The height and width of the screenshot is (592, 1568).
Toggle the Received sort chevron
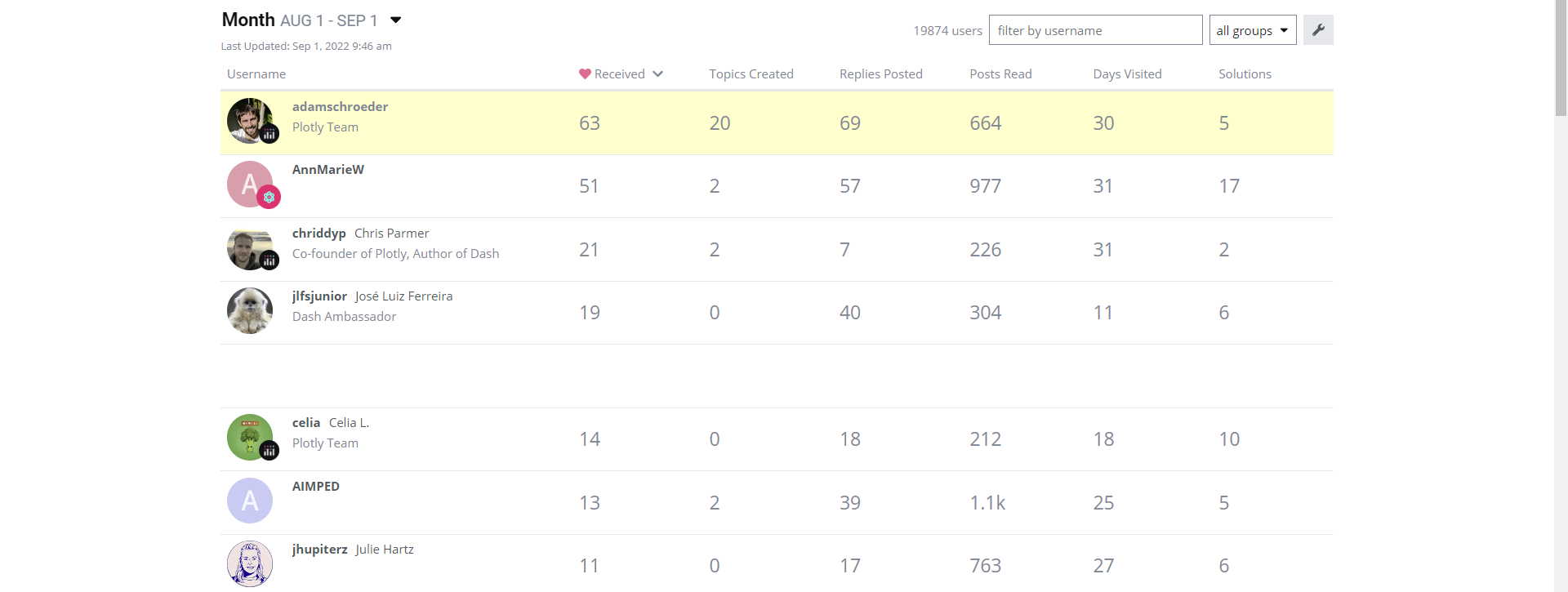pos(657,73)
